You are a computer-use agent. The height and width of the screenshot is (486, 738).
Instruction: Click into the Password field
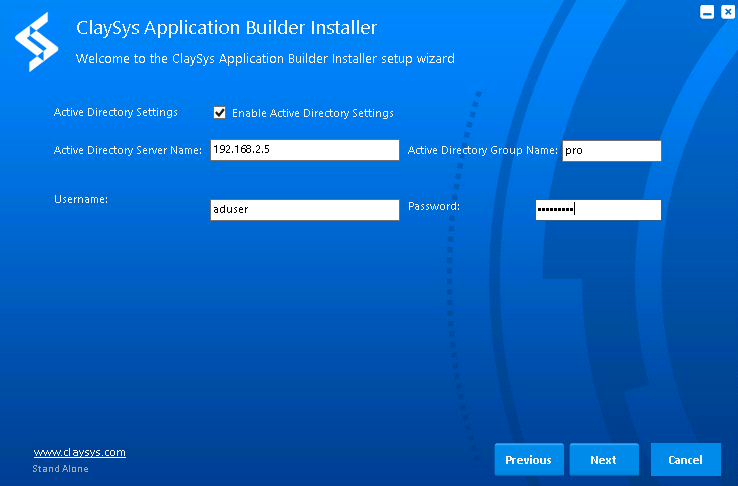[598, 210]
